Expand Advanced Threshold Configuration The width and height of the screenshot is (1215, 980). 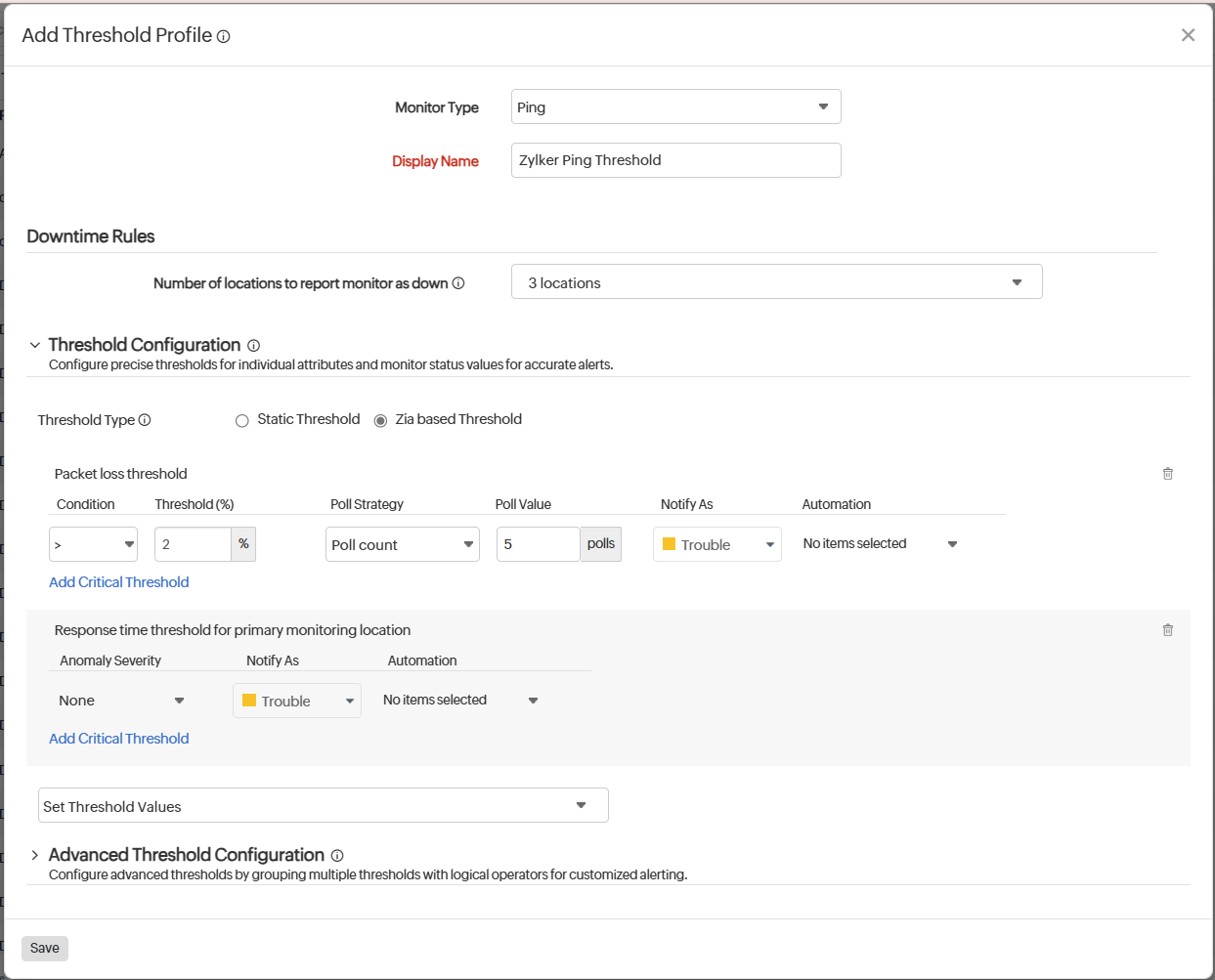point(34,854)
